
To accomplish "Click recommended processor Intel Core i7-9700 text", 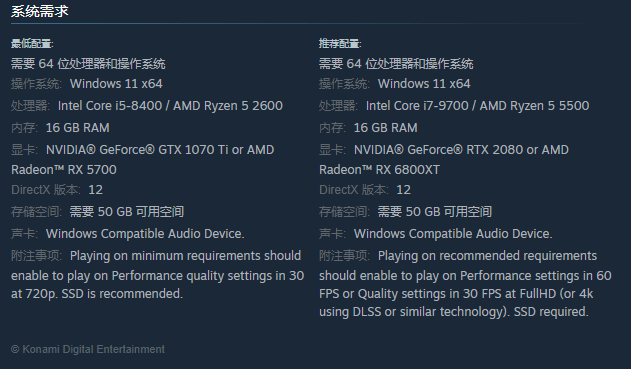I will (417, 106).
